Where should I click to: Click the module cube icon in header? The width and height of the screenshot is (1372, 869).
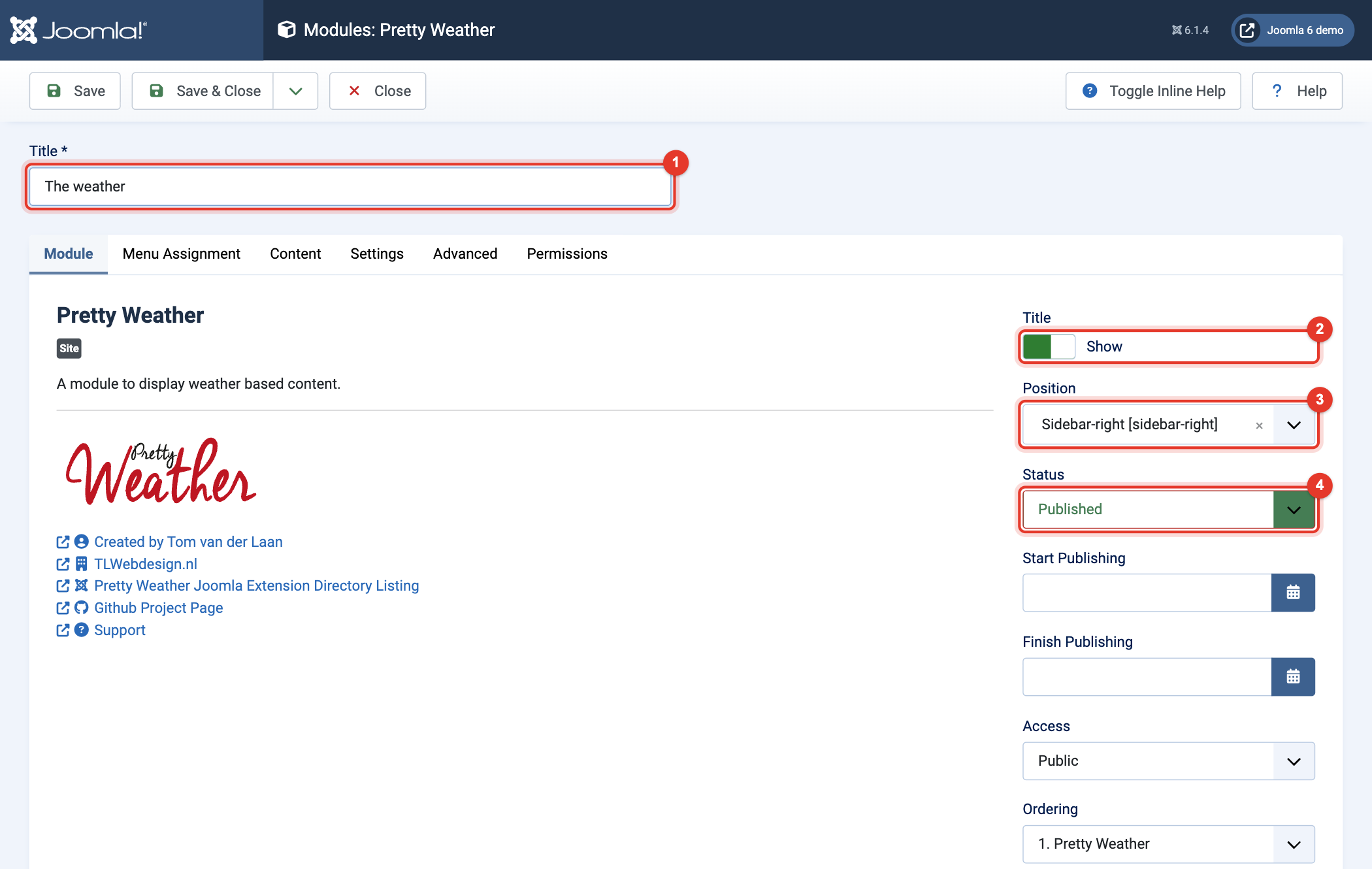286,29
